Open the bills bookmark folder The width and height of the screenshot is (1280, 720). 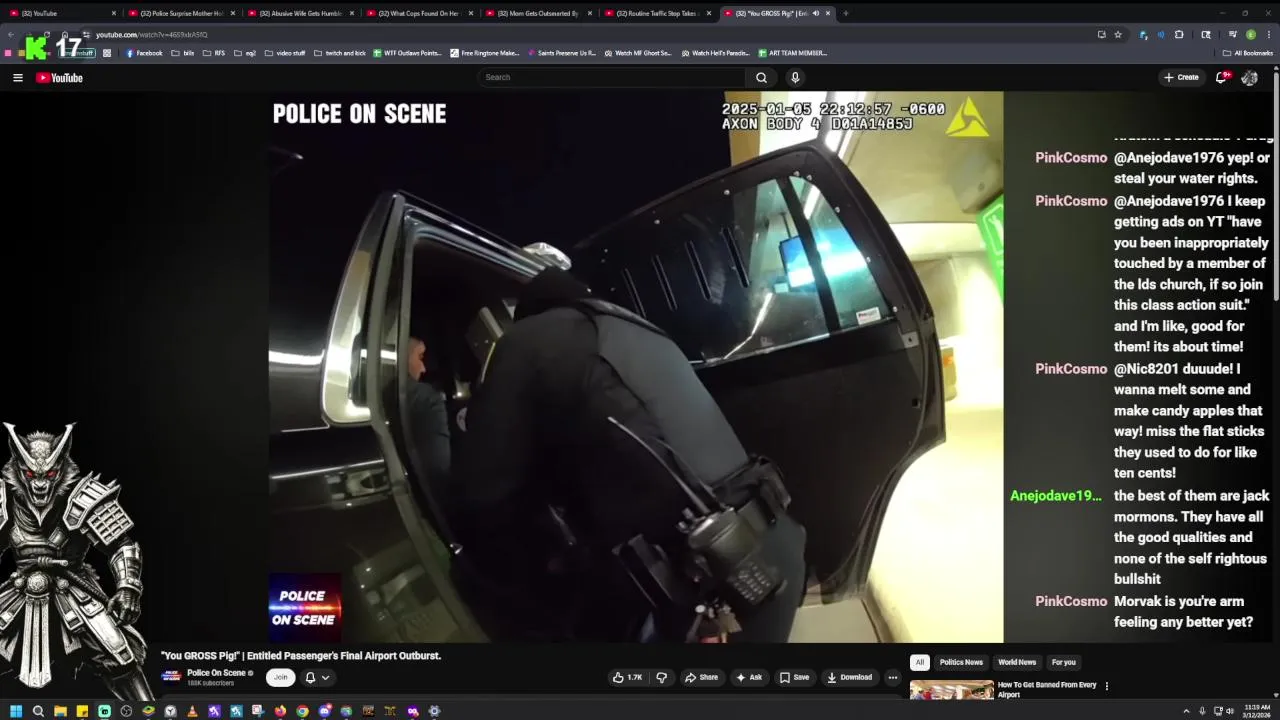click(183, 53)
